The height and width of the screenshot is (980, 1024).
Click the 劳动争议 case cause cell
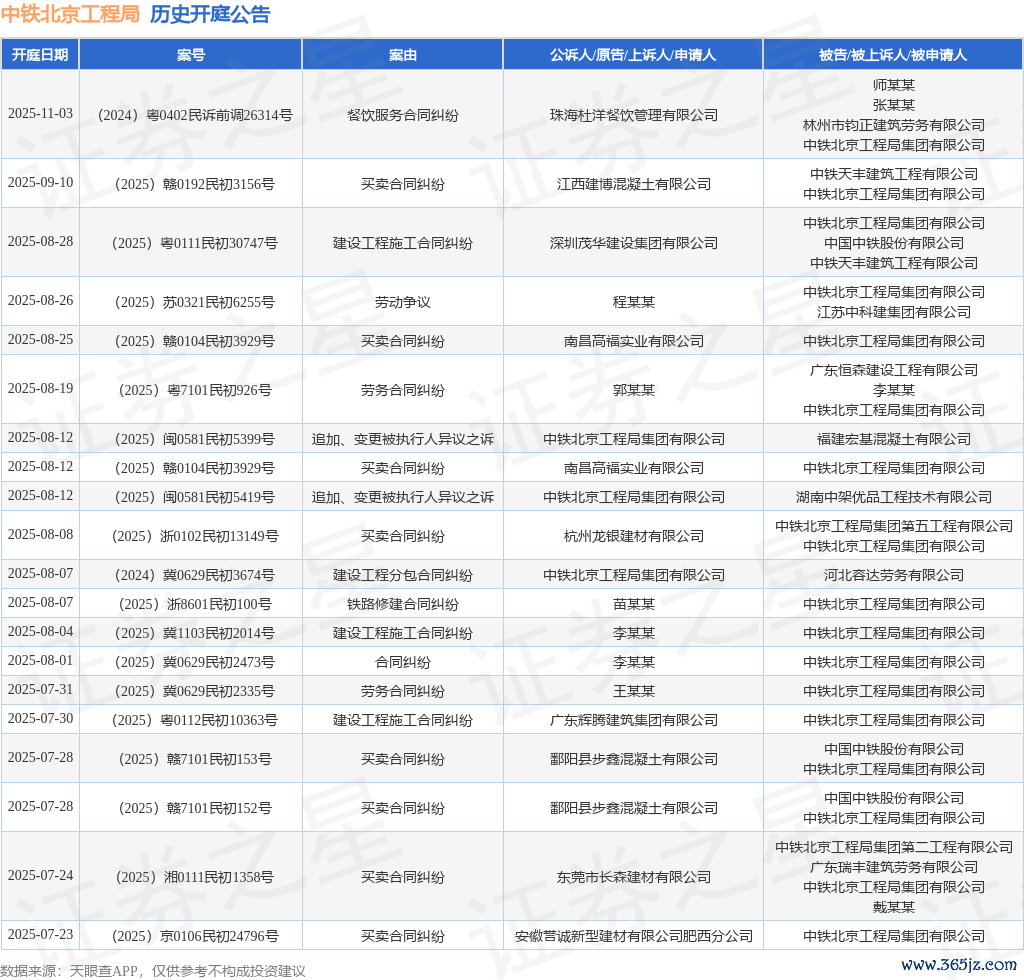tap(402, 302)
